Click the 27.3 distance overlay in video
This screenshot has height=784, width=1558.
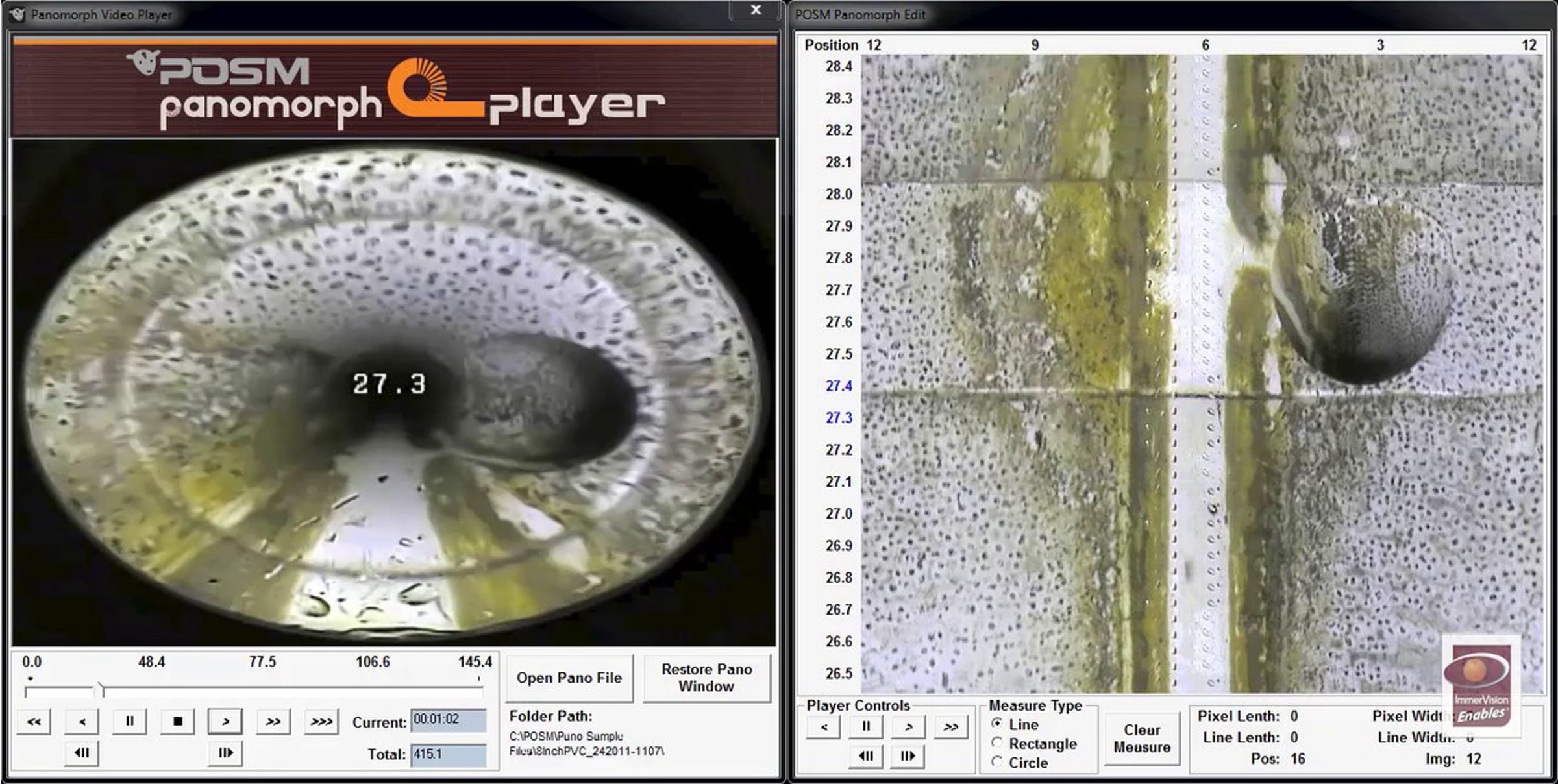(389, 384)
